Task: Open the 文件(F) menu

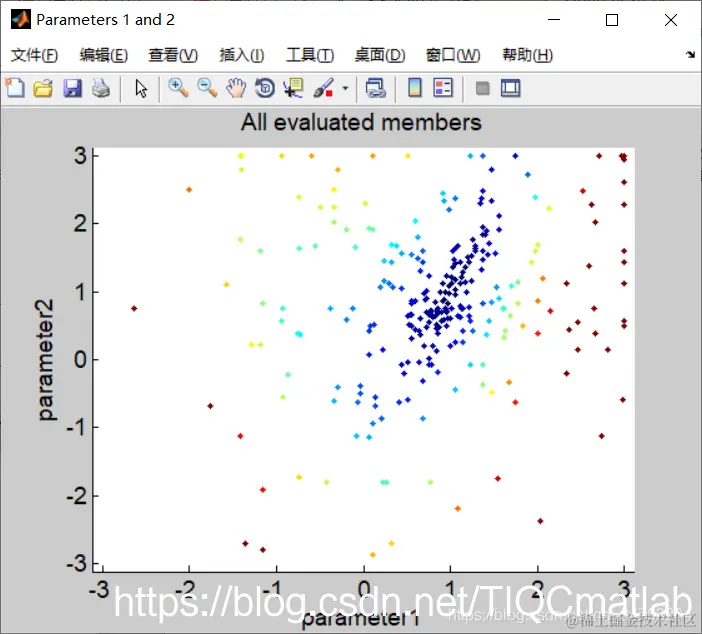Action: coord(34,55)
